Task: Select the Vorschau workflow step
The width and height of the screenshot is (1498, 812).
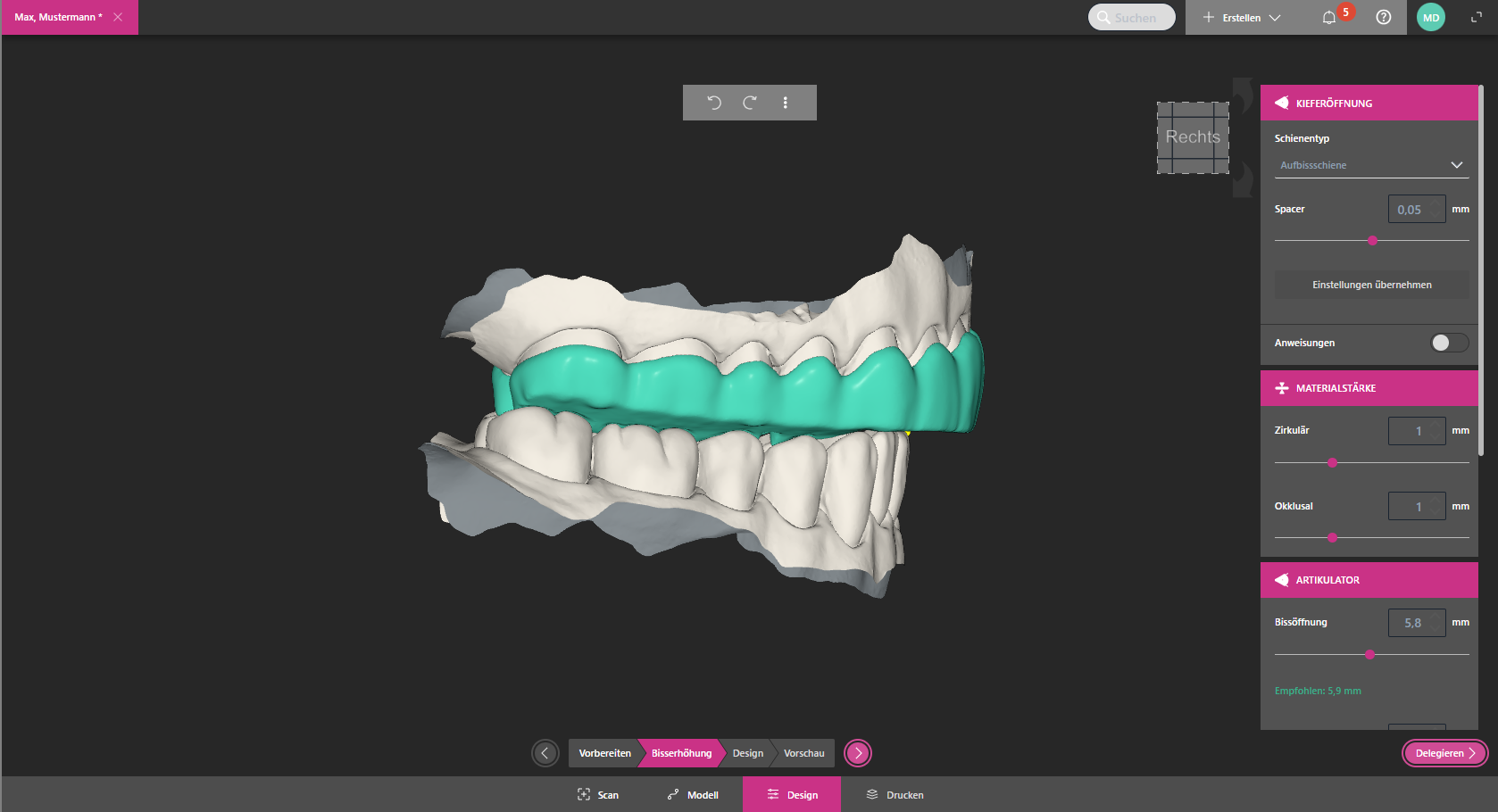Action: [x=803, y=753]
